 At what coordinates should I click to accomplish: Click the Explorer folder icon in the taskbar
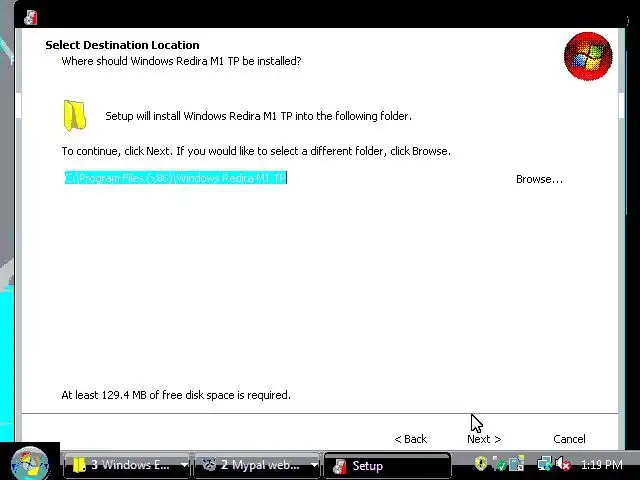78,465
